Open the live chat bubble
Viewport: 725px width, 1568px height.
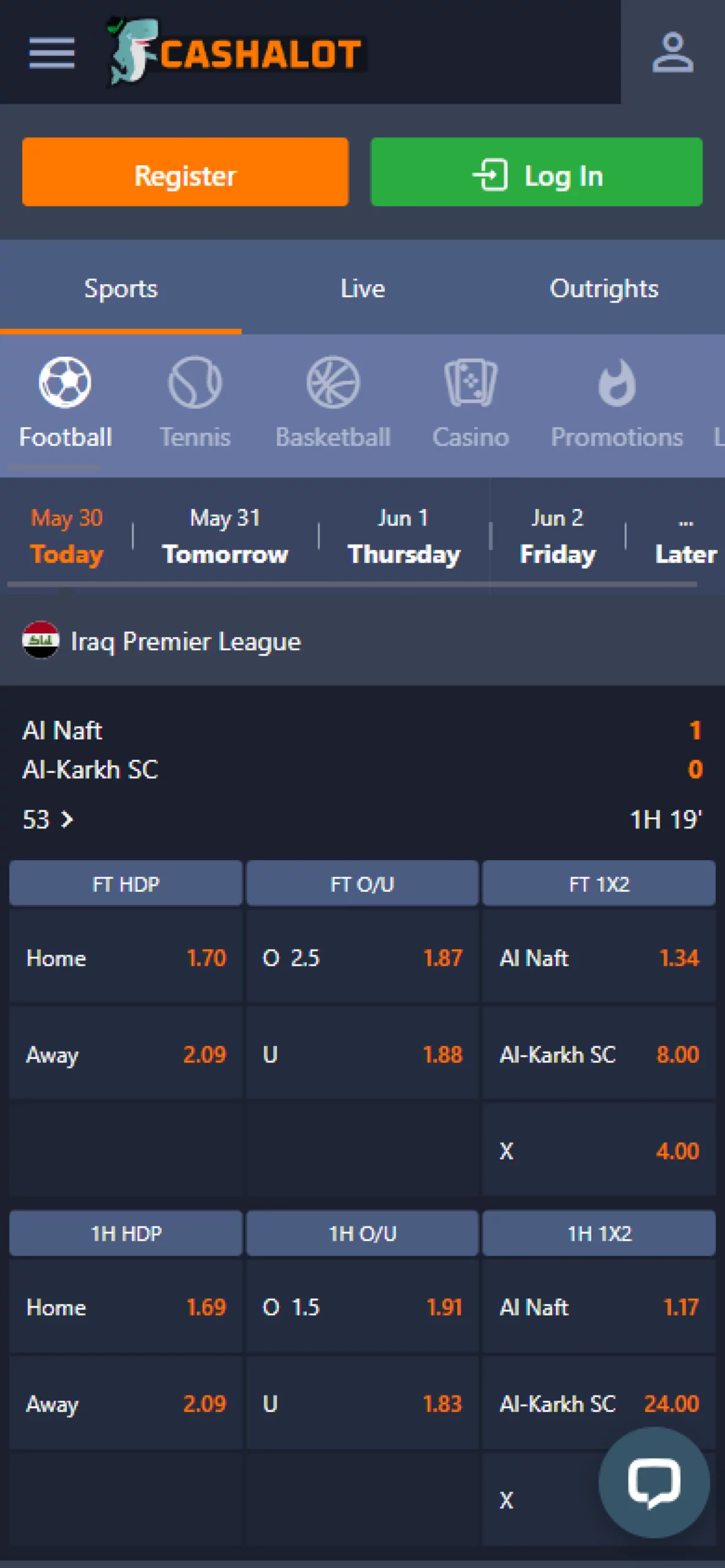[654, 1482]
